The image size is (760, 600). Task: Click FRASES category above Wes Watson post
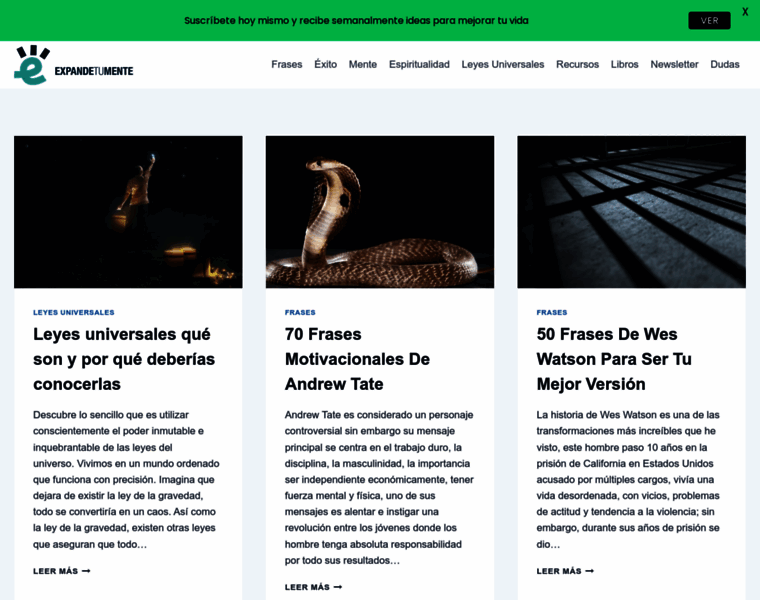click(552, 313)
